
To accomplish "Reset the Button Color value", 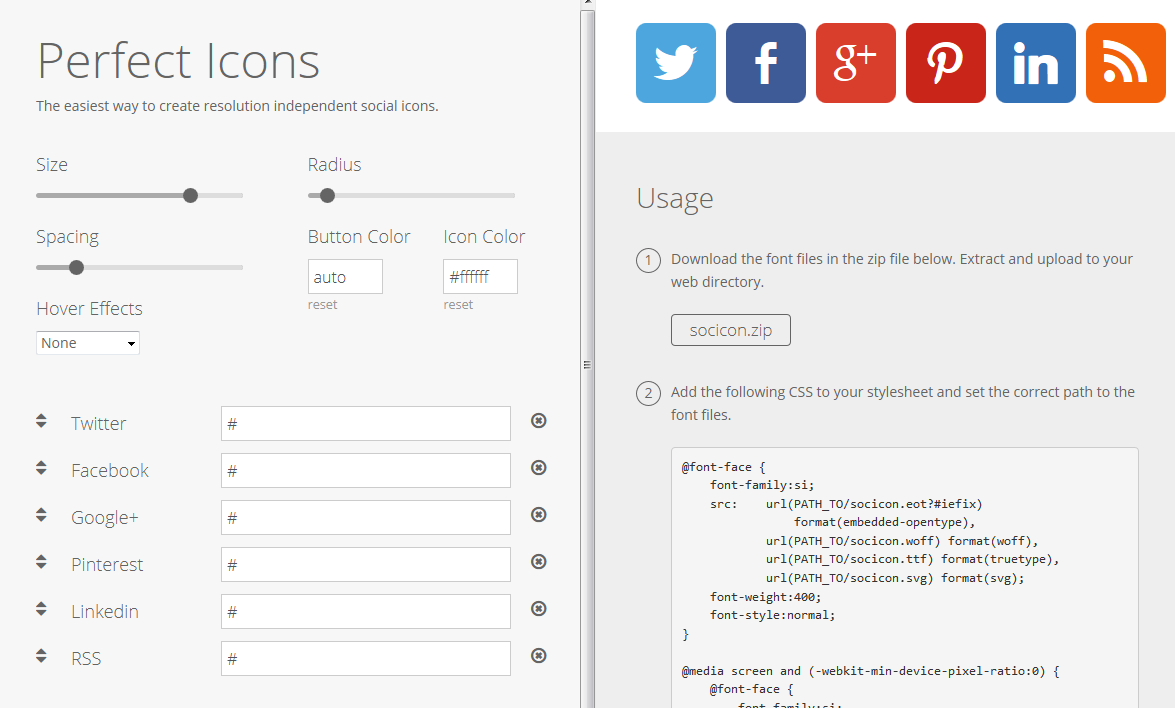I will (322, 304).
